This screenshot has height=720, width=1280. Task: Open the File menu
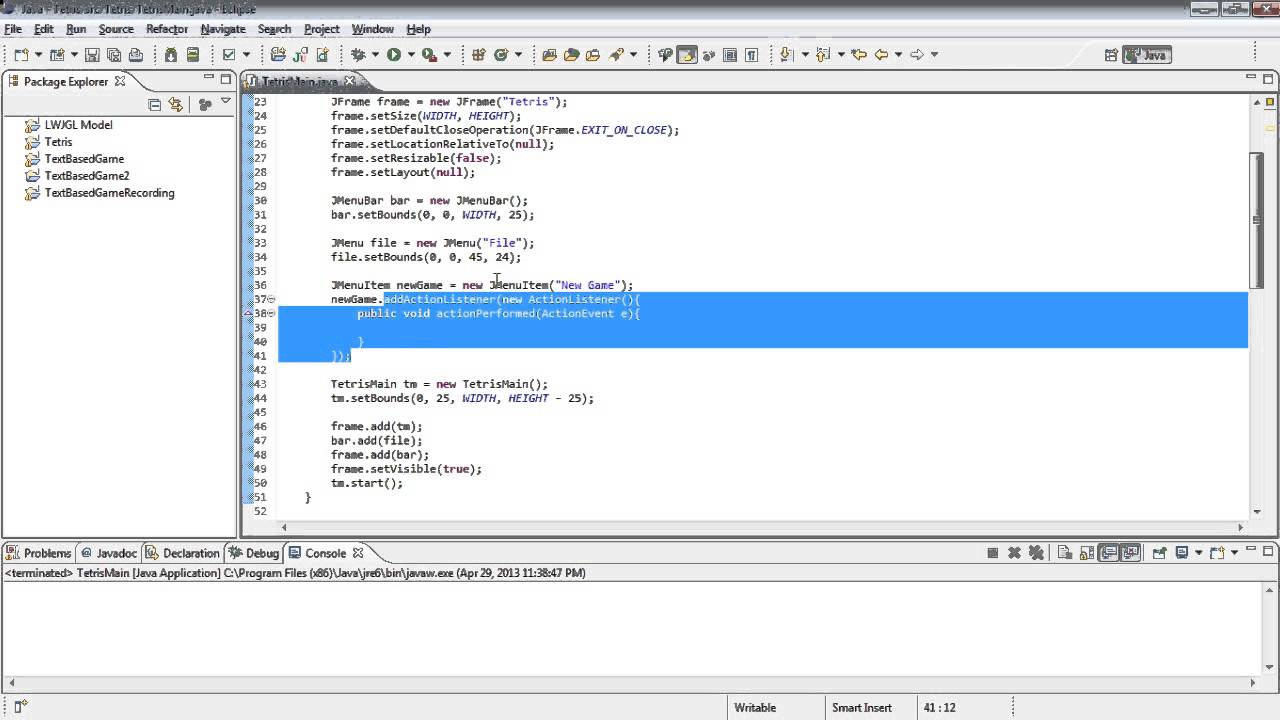tap(13, 29)
